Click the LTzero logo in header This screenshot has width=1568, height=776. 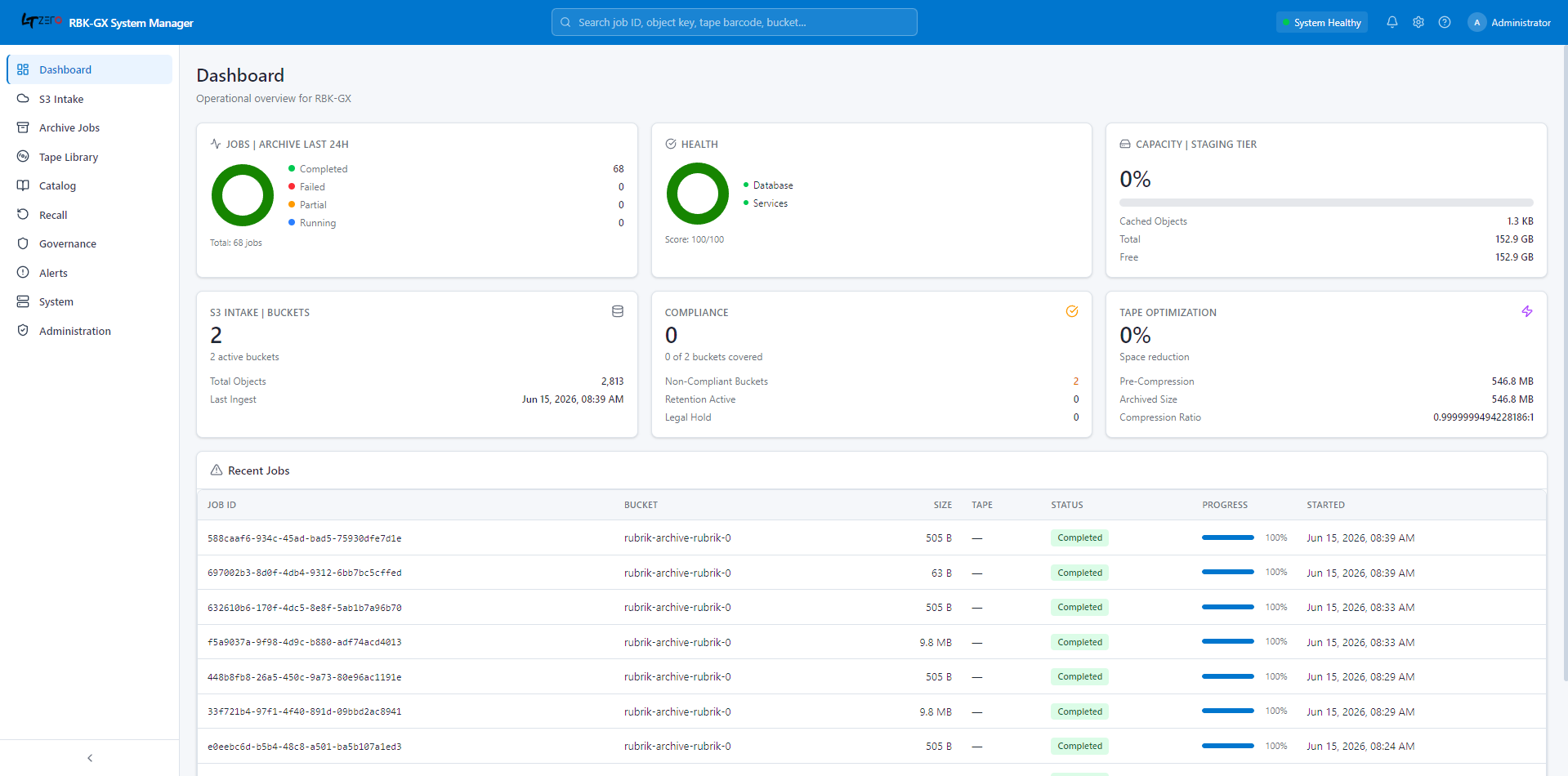coord(41,20)
